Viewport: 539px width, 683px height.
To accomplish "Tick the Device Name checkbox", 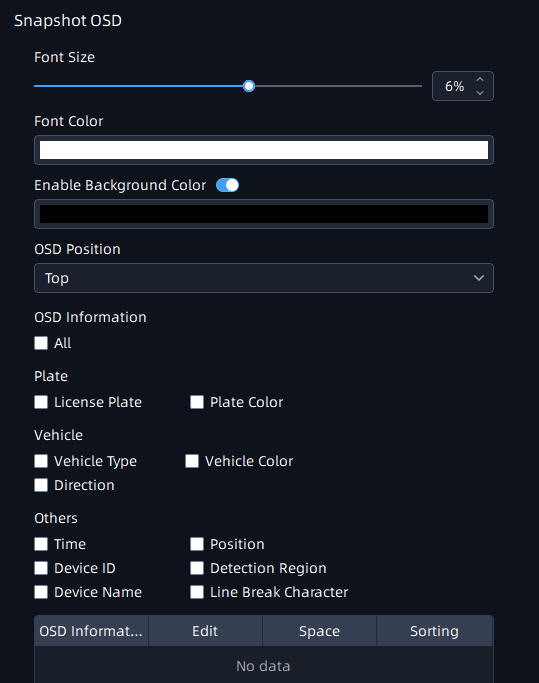I will (x=41, y=592).
